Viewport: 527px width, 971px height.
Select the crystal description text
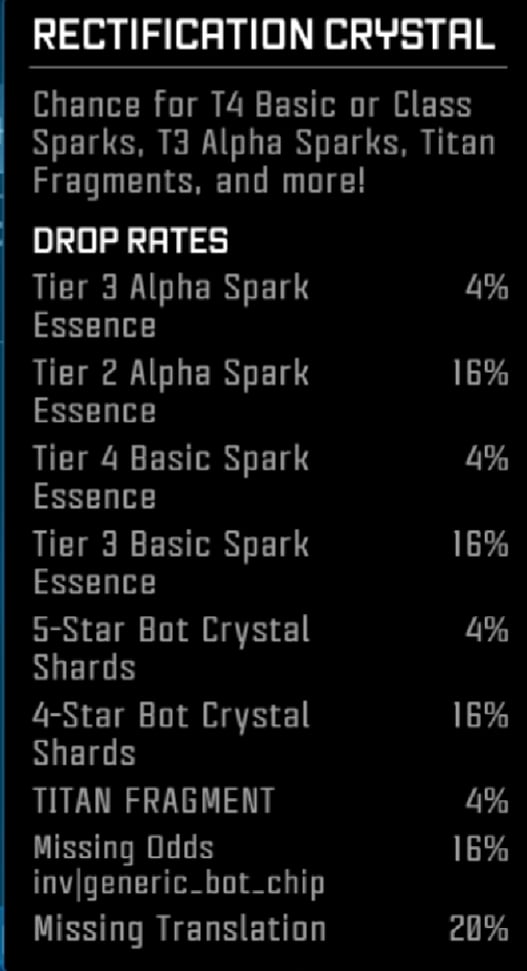pos(264,142)
